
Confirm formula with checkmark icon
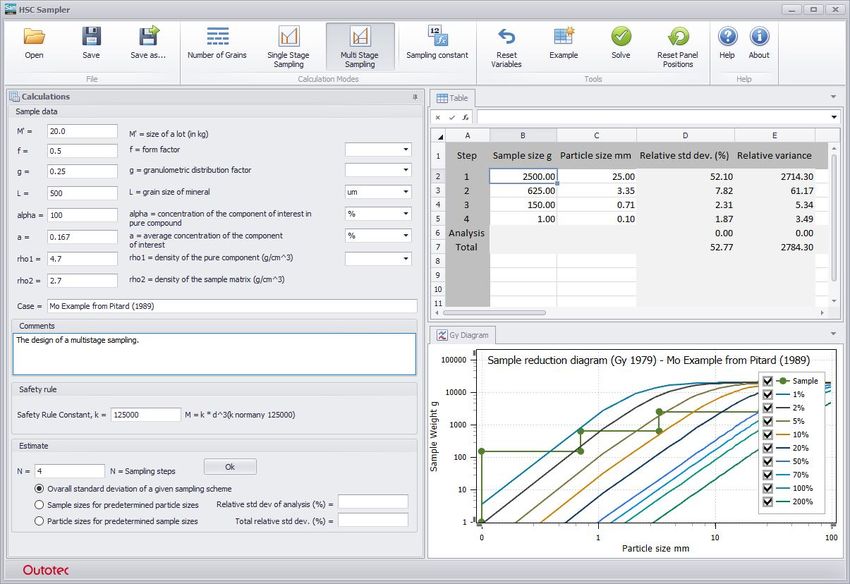point(452,117)
